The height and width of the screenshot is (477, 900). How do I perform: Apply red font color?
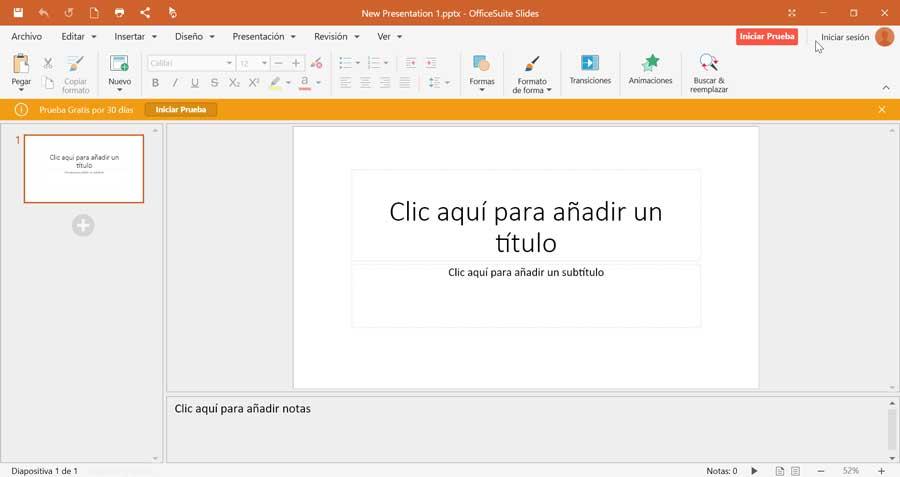point(305,83)
